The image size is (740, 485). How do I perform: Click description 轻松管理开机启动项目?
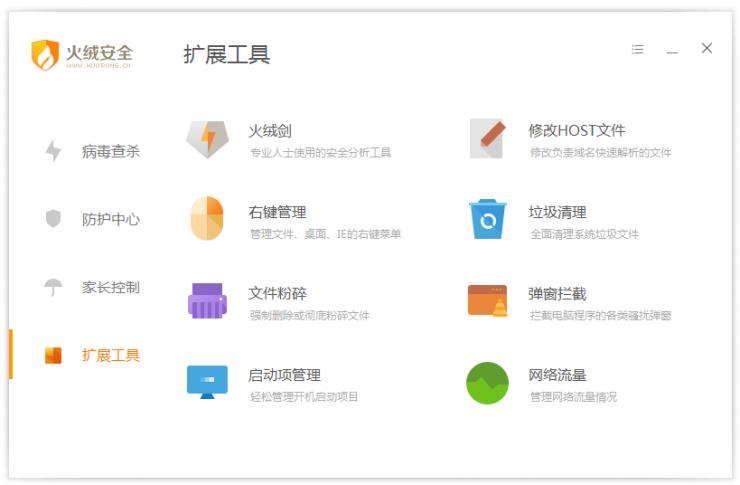[304, 396]
